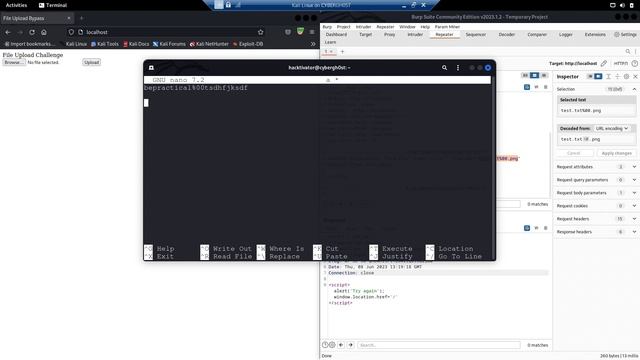Click Firefox back arrow button
The image size is (640, 360).
pyautogui.click(x=8, y=32)
